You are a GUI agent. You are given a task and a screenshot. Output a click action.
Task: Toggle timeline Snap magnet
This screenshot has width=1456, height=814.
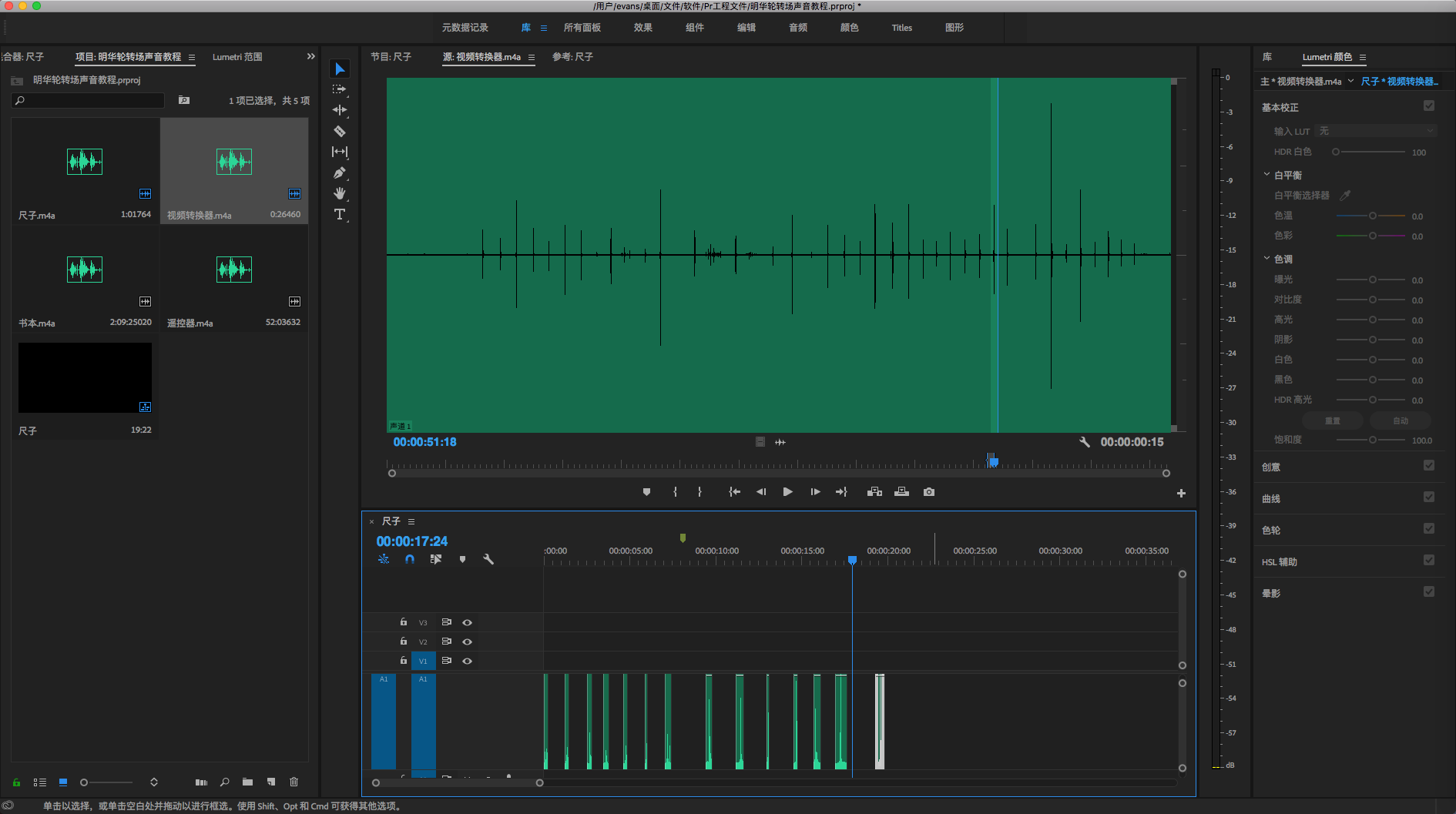pyautogui.click(x=410, y=560)
